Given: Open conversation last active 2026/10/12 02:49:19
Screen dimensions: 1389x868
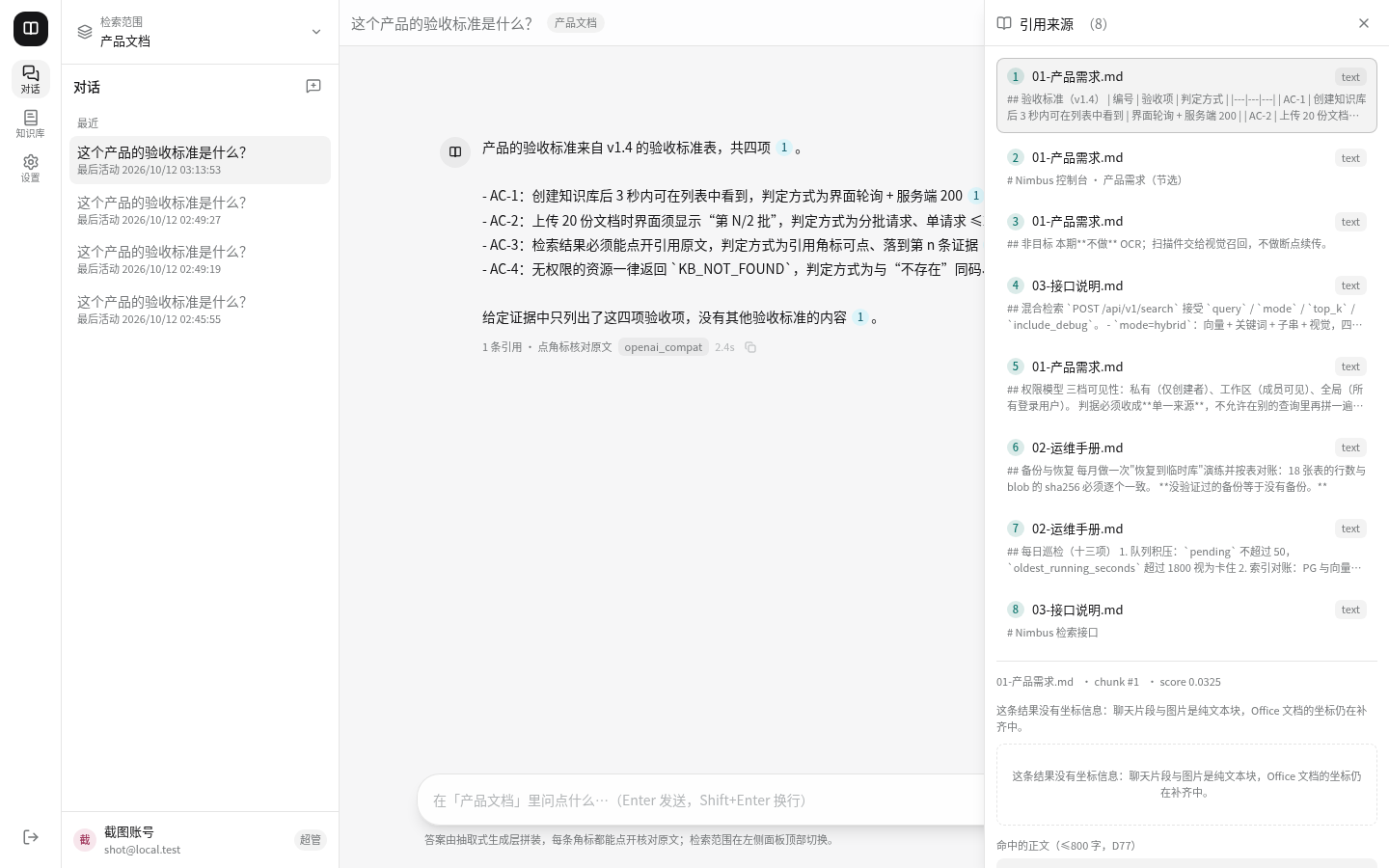Looking at the screenshot, I should click(x=200, y=259).
